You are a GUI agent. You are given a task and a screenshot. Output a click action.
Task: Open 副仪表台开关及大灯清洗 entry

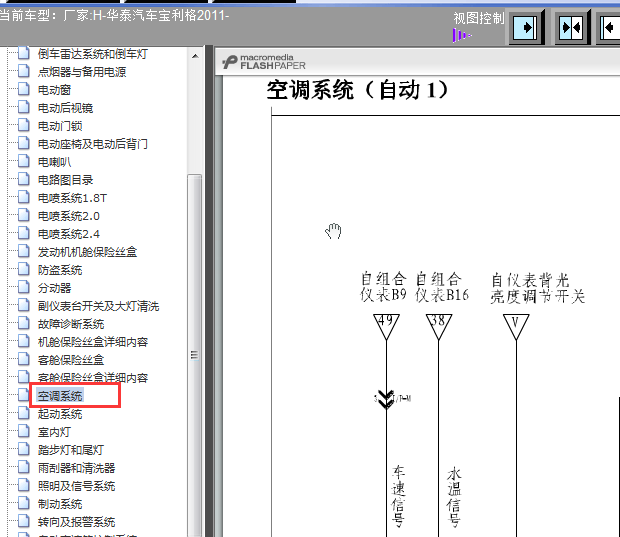click(x=98, y=306)
